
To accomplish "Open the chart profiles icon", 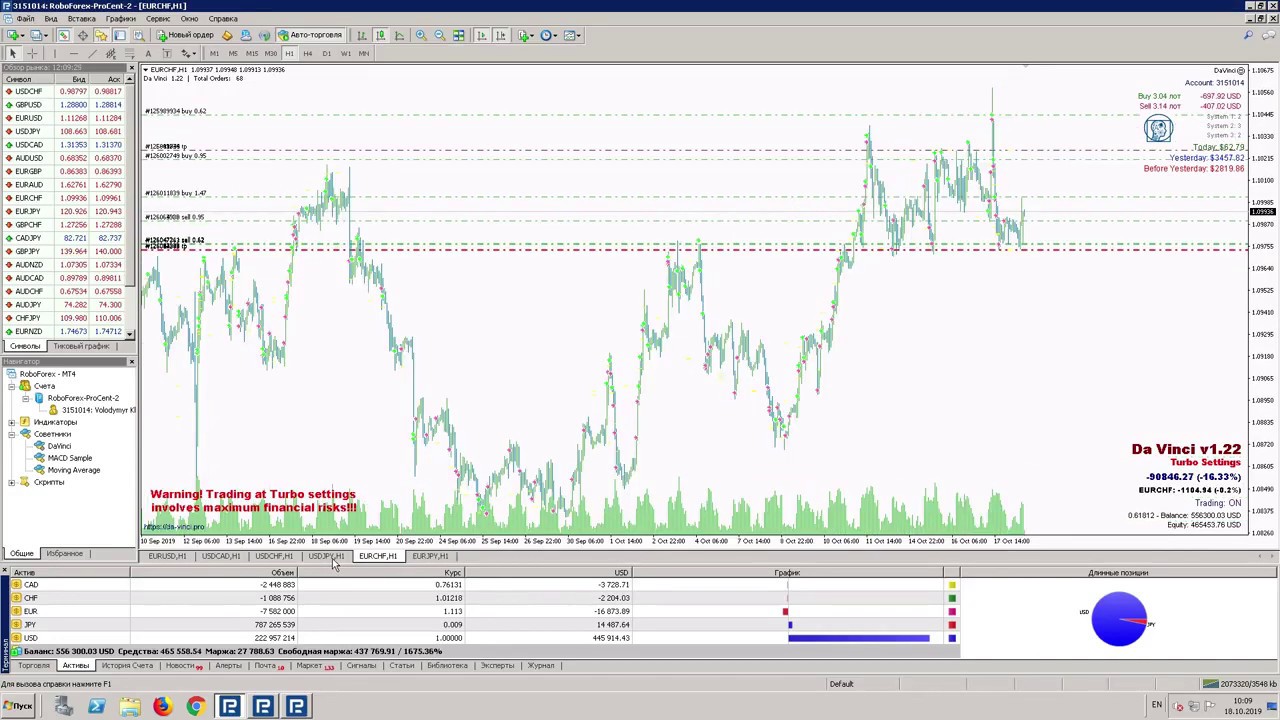I will point(35,35).
